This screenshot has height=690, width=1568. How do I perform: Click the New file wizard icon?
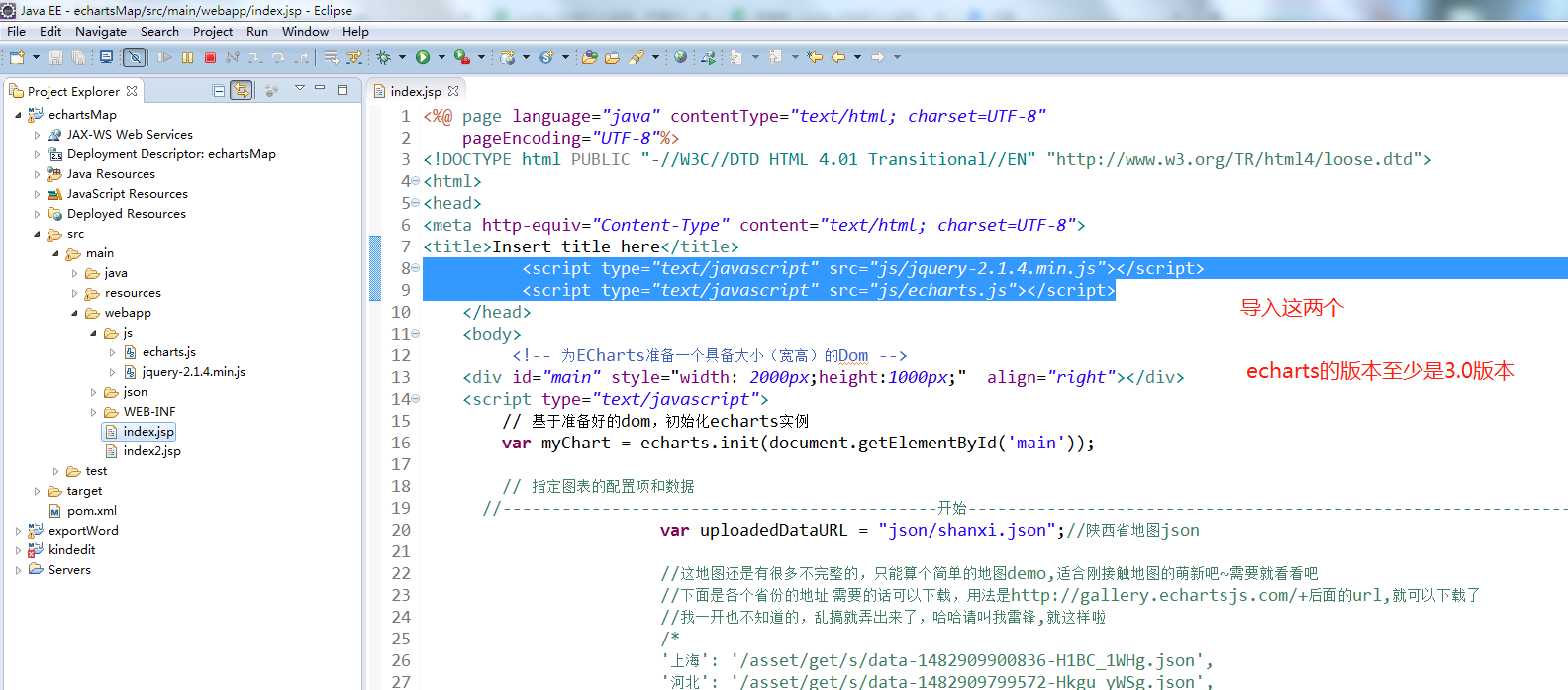(x=17, y=57)
